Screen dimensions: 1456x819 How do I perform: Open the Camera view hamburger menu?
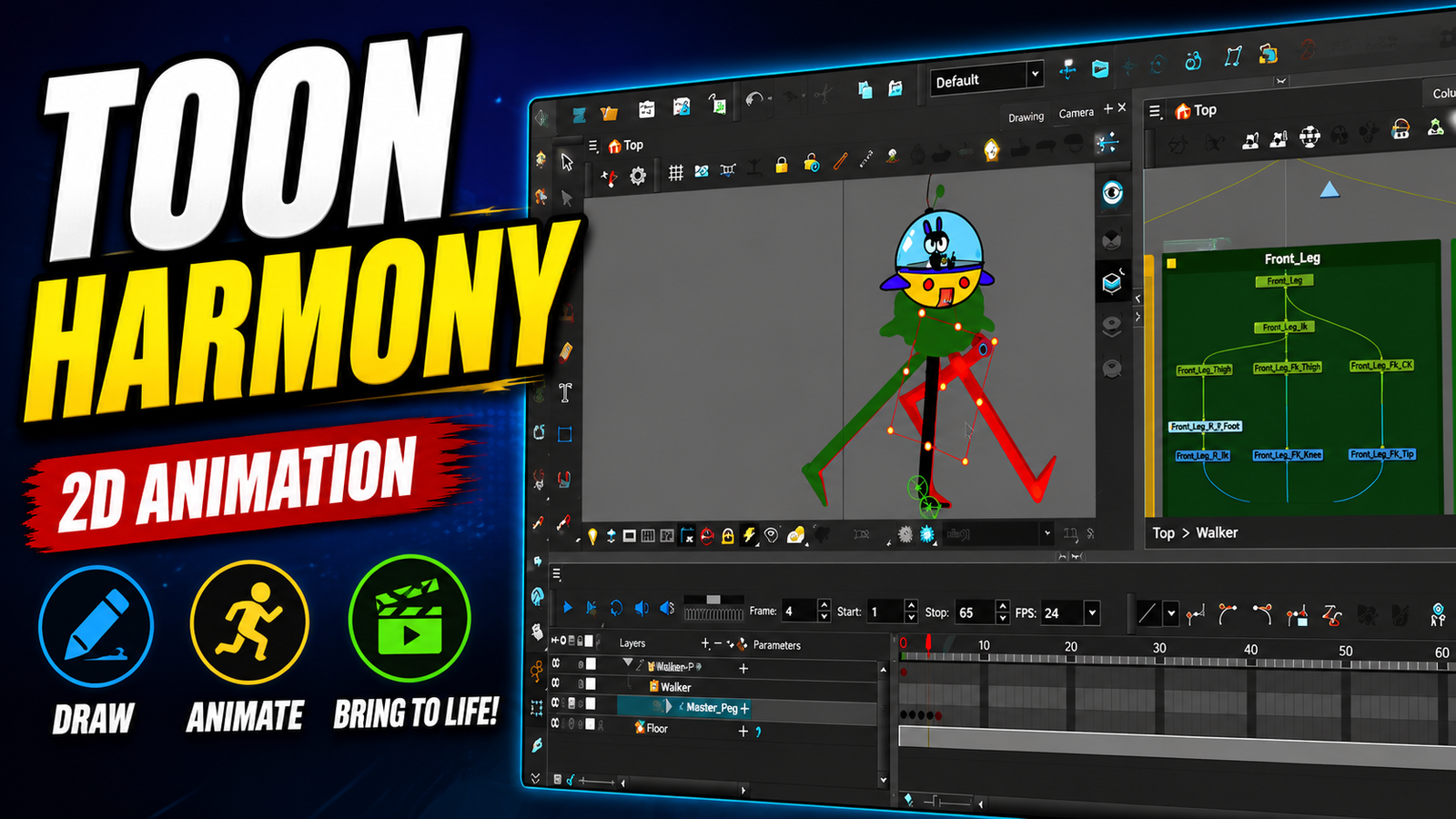pyautogui.click(x=593, y=146)
